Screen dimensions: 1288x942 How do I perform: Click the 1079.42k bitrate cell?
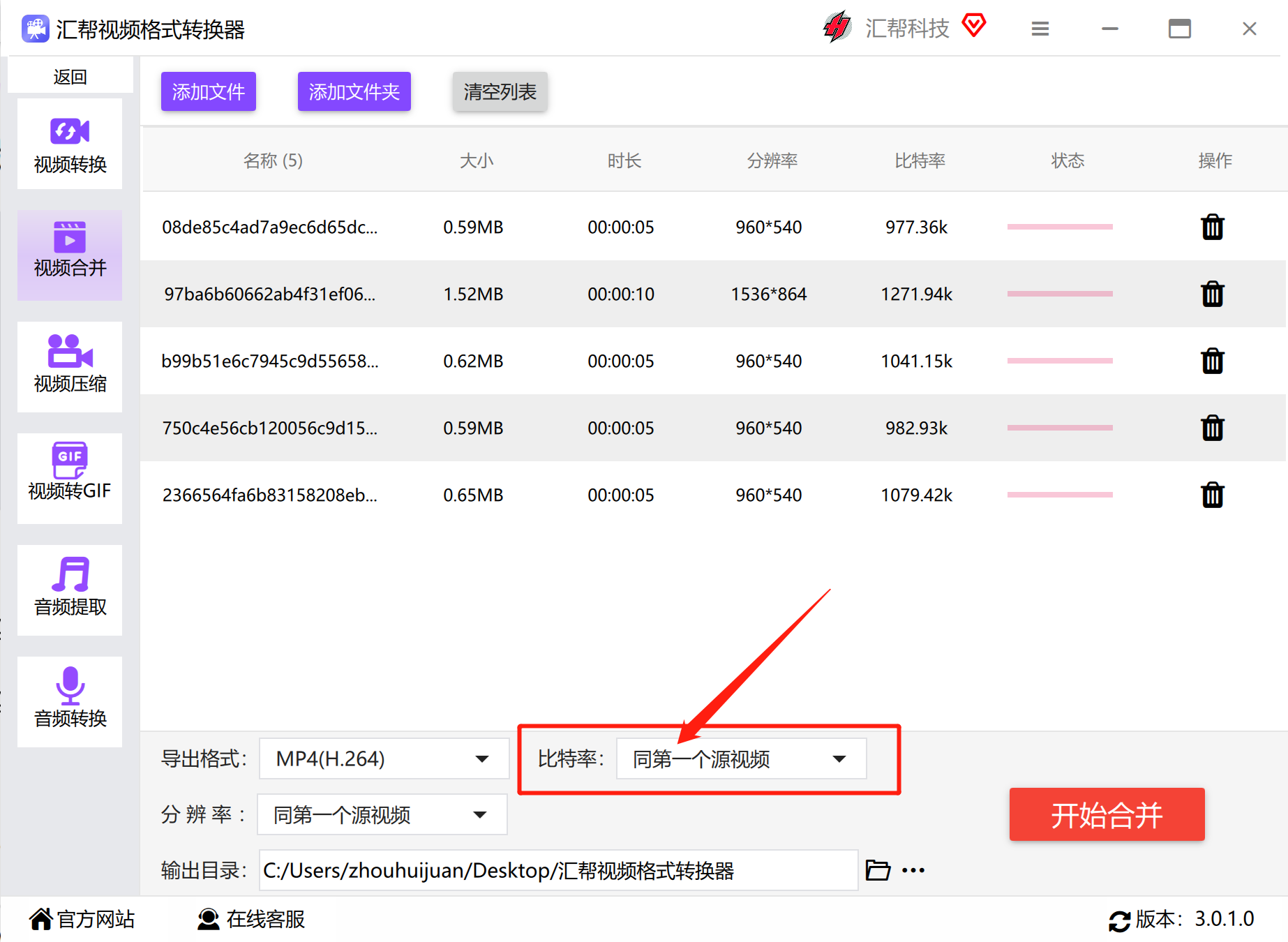click(917, 495)
